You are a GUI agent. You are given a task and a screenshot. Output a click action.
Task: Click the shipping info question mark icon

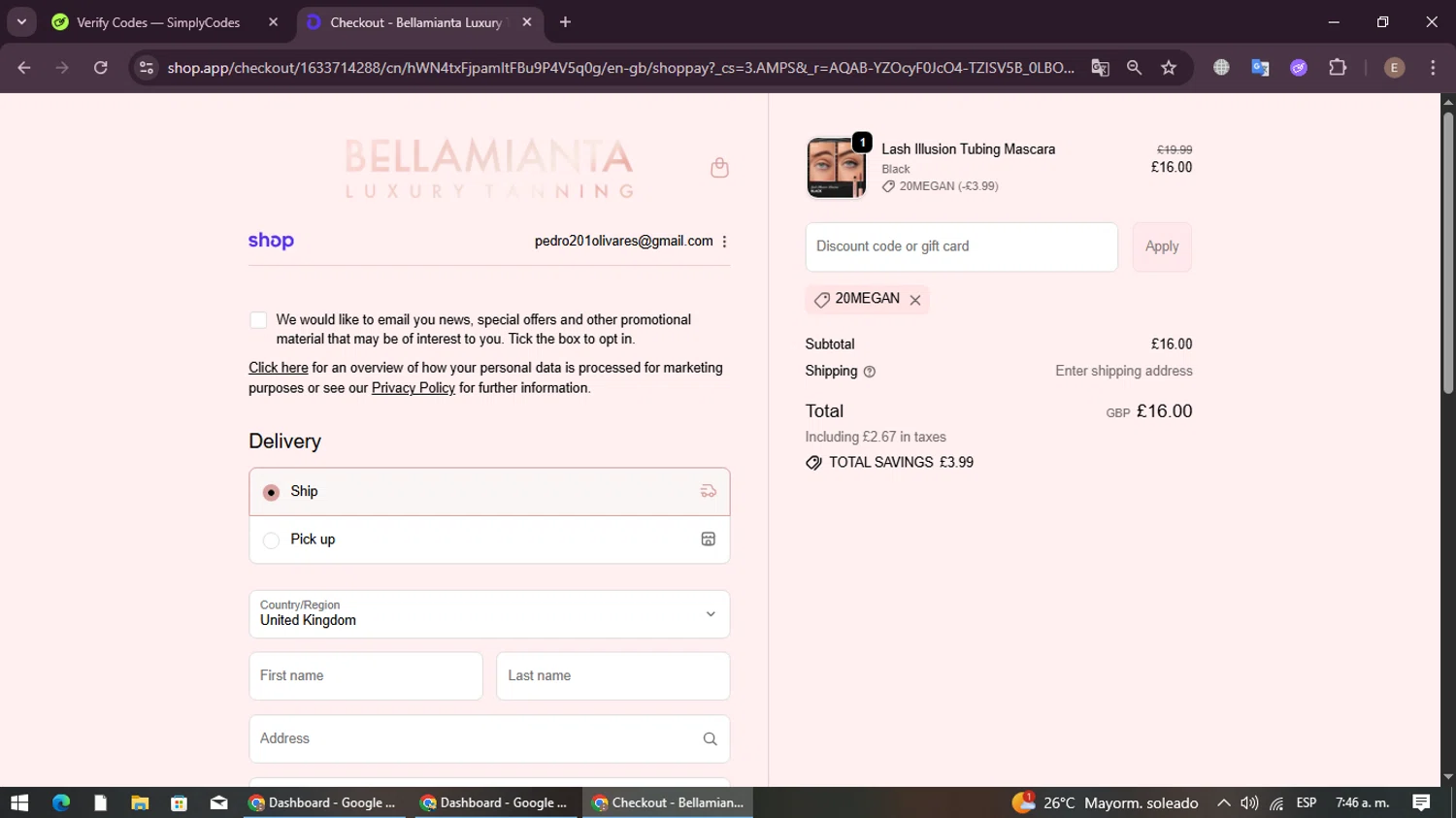pyautogui.click(x=870, y=372)
